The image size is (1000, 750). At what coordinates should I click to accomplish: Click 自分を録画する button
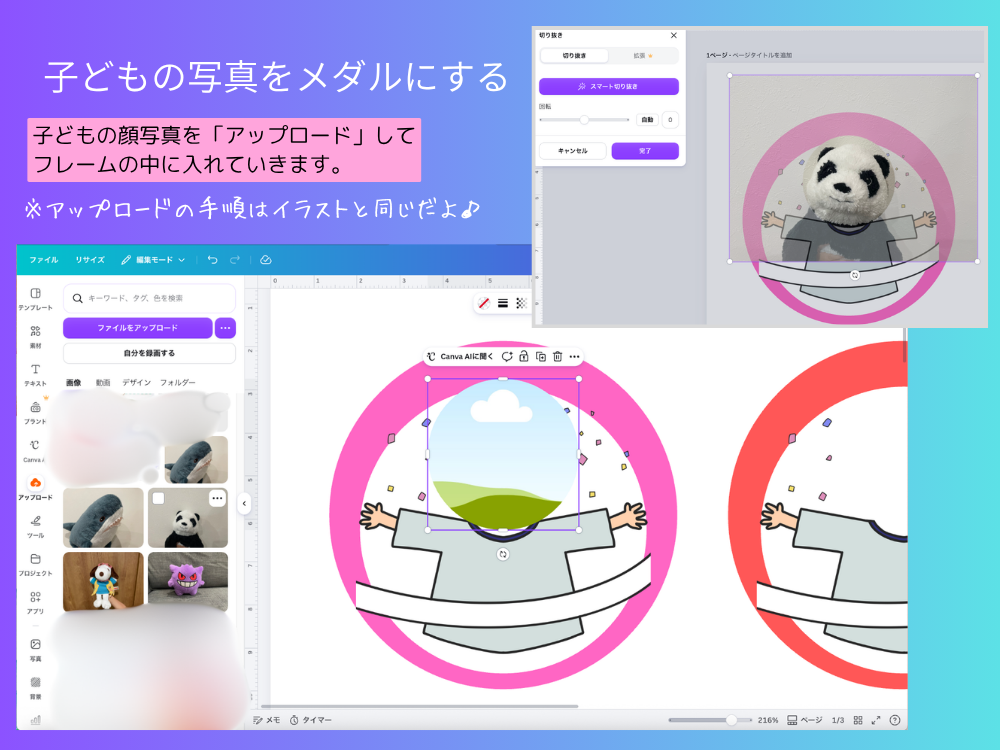(x=149, y=353)
